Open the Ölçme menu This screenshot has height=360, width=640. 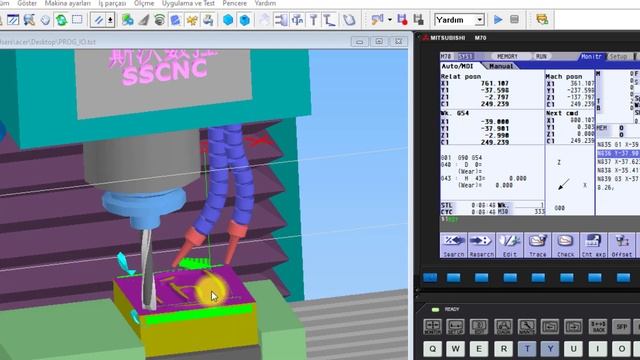point(144,3)
